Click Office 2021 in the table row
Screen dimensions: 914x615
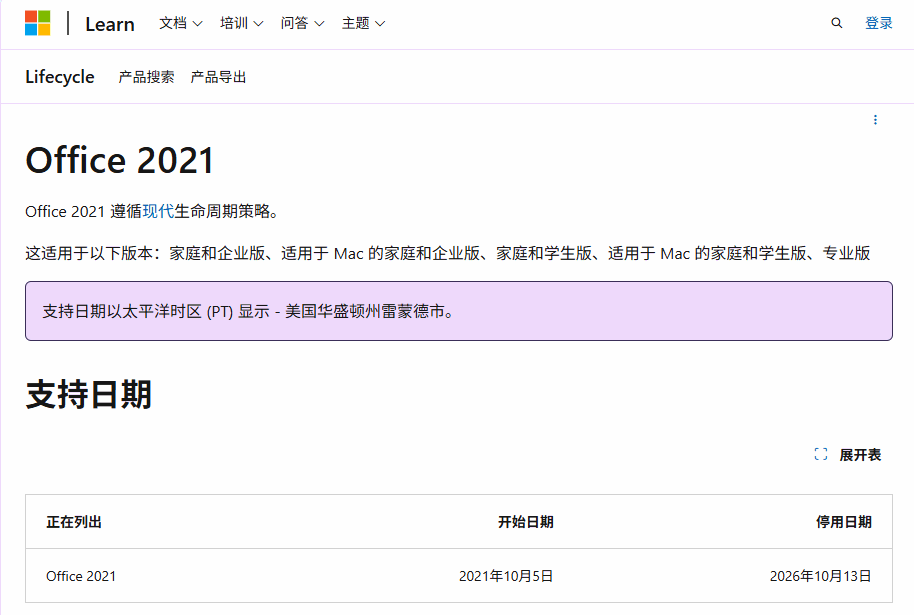(80, 576)
